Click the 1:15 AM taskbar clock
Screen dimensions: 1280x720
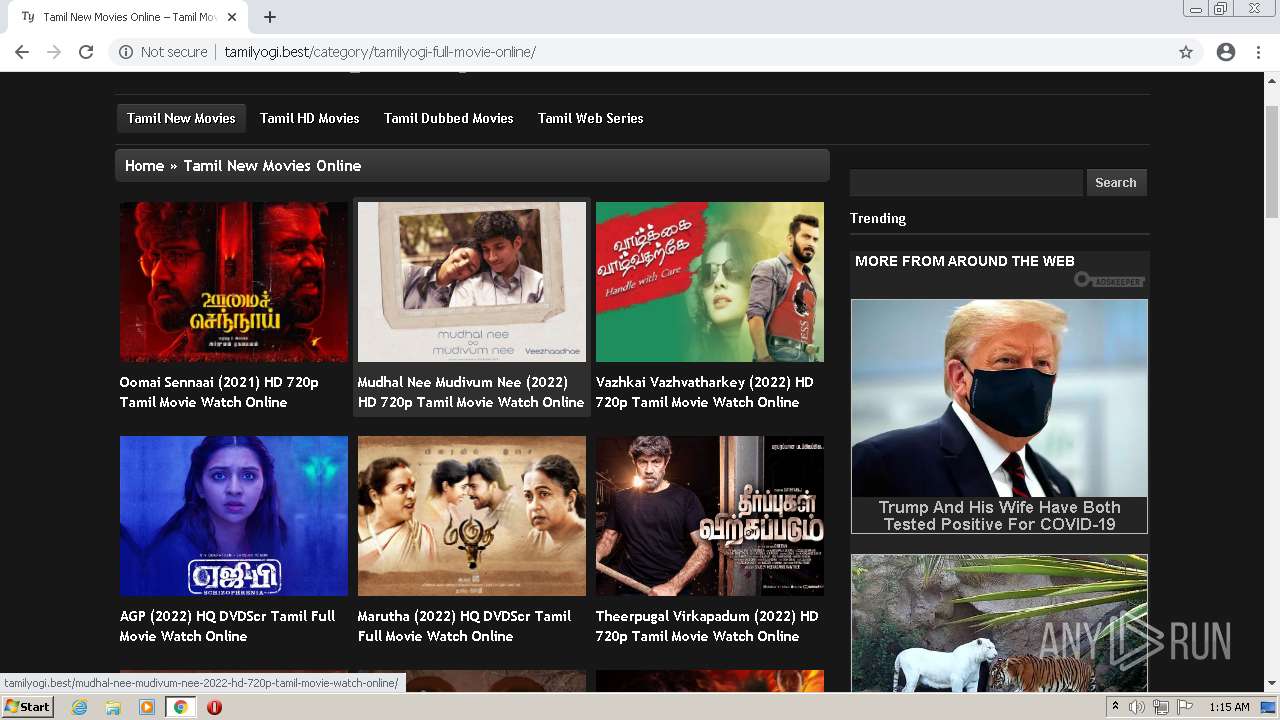pos(1229,707)
